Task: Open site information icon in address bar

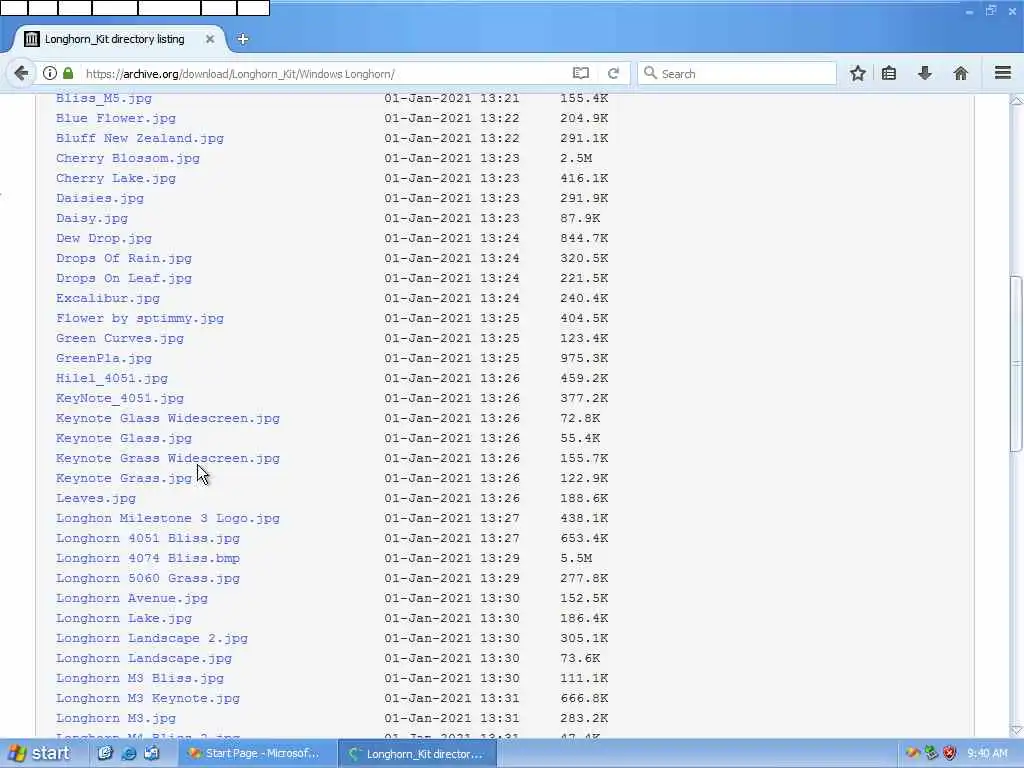Action: point(50,73)
